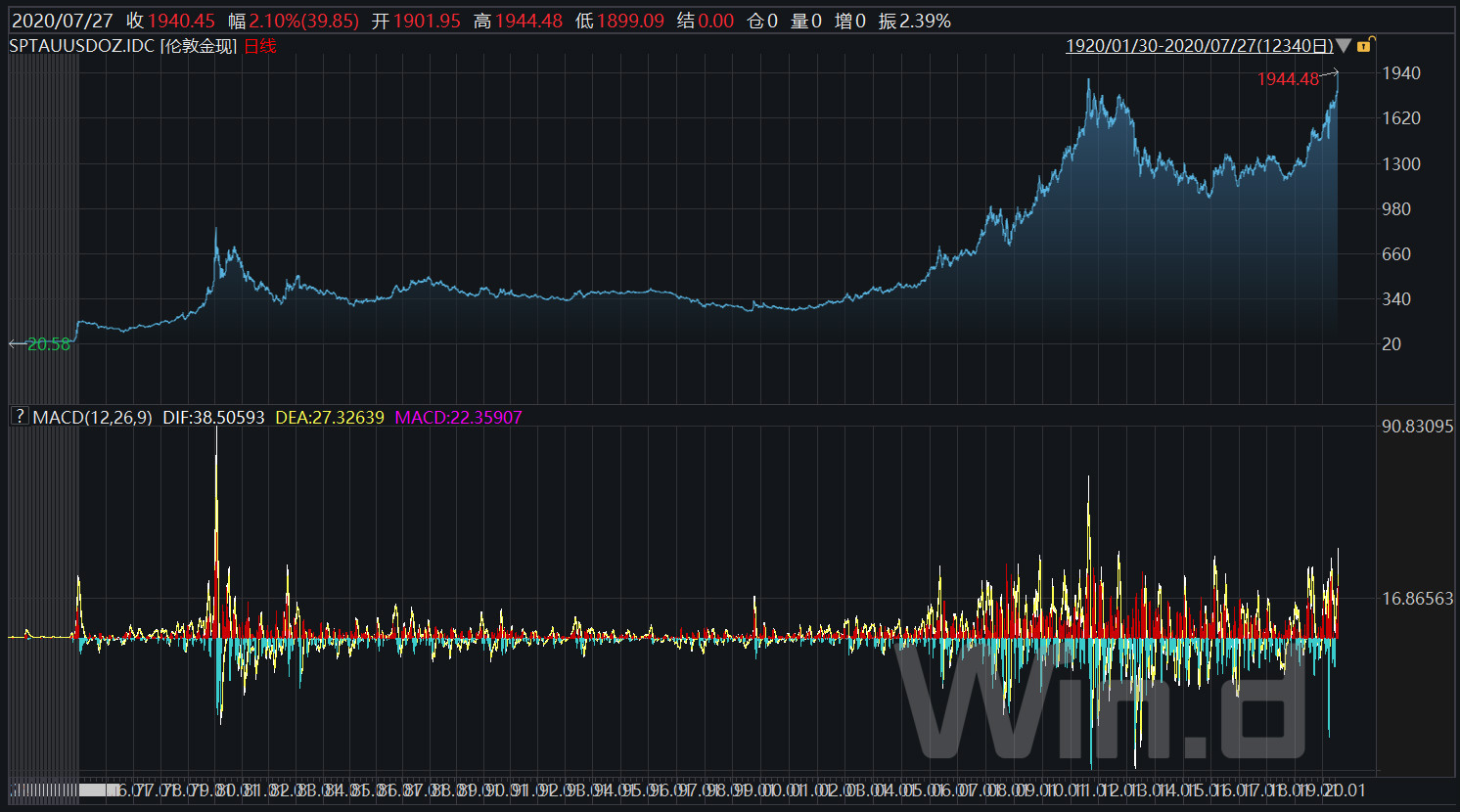1460x812 pixels.
Task: Click the 1620 price axis label
Action: [1401, 118]
